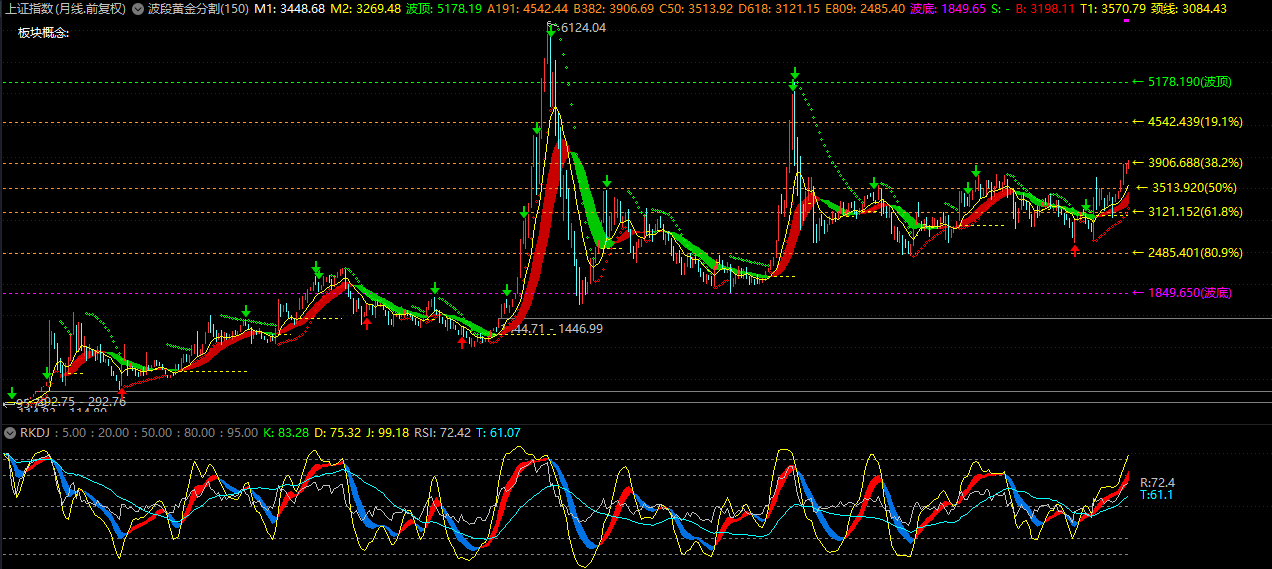Click the yellow arrow beside 4542.439(19.1%)
This screenshot has width=1272, height=569.
(1138, 122)
